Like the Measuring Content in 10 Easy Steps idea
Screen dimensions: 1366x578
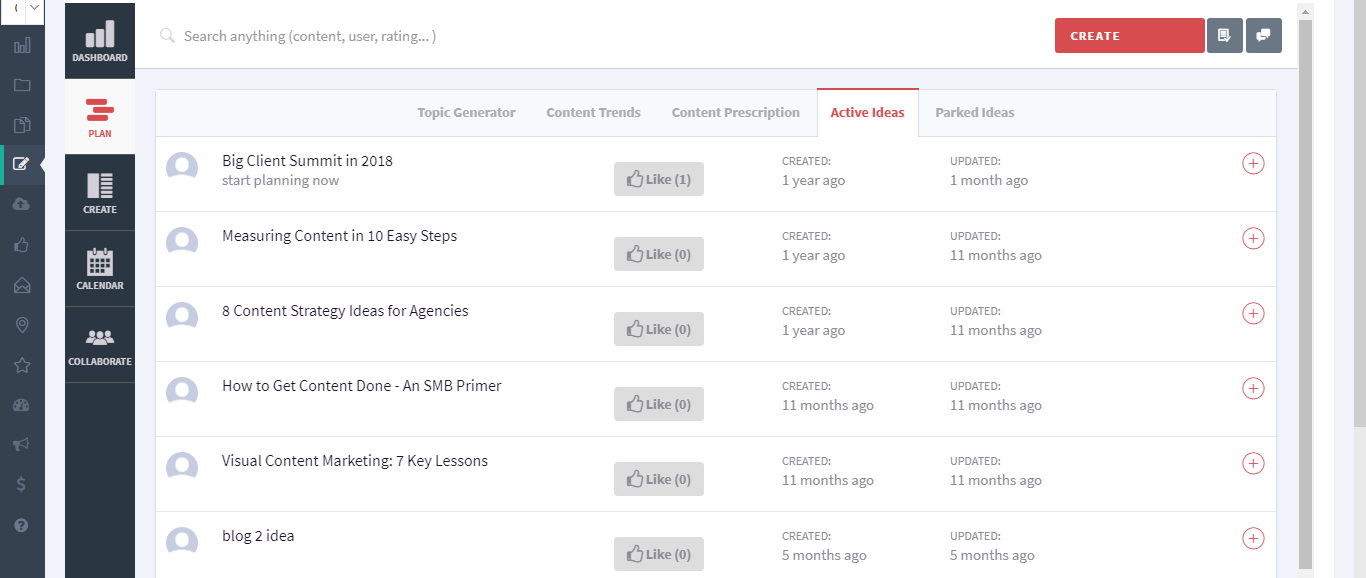pos(658,255)
